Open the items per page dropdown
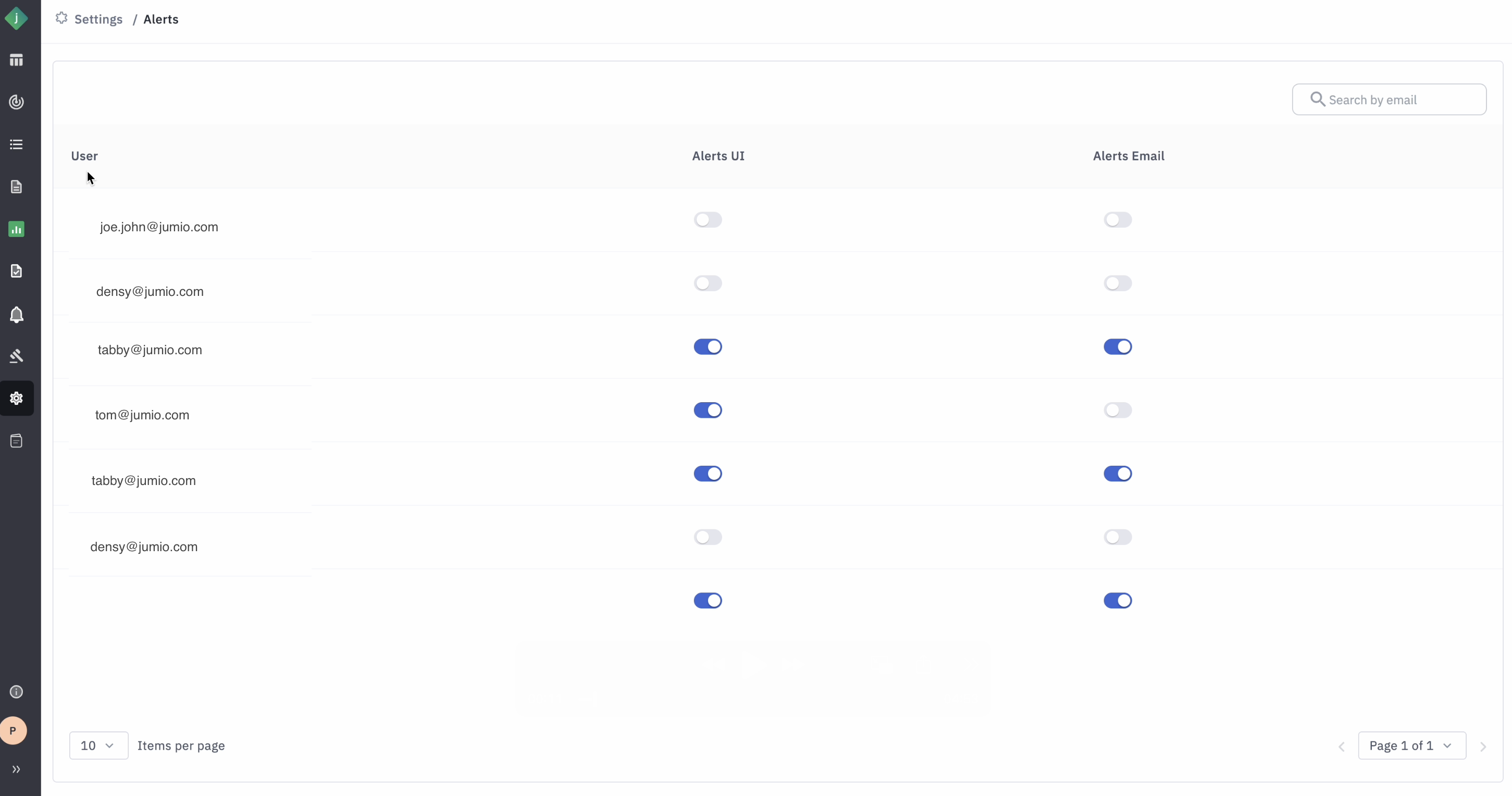The image size is (1512, 796). [98, 745]
